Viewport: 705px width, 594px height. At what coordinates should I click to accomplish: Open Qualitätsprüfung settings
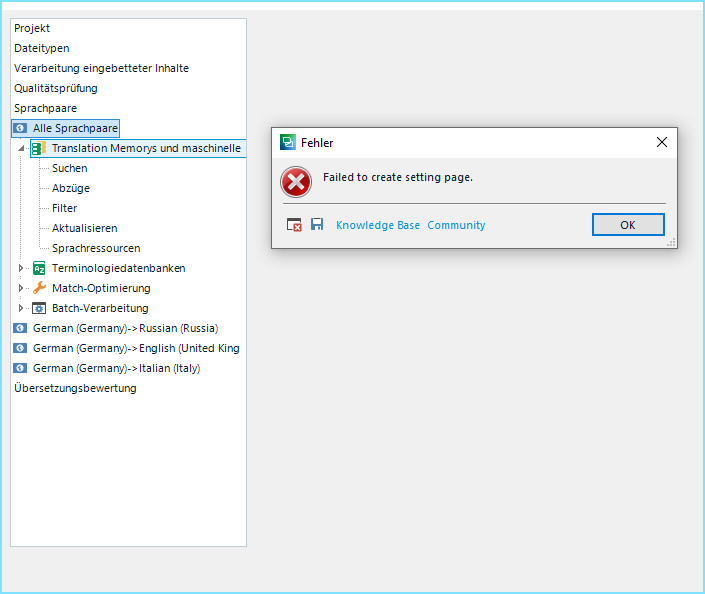(56, 88)
